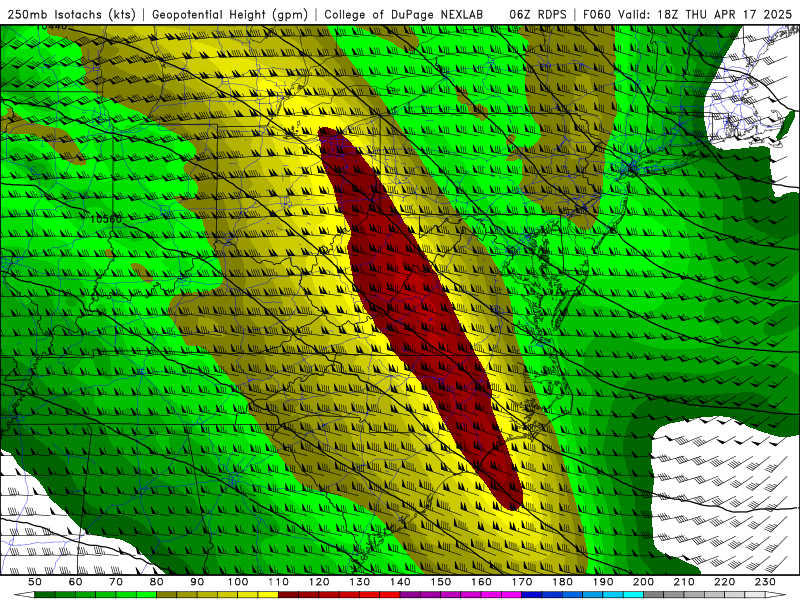
Task: Click the '120' value on the legend scale
Action: pyautogui.click(x=319, y=582)
